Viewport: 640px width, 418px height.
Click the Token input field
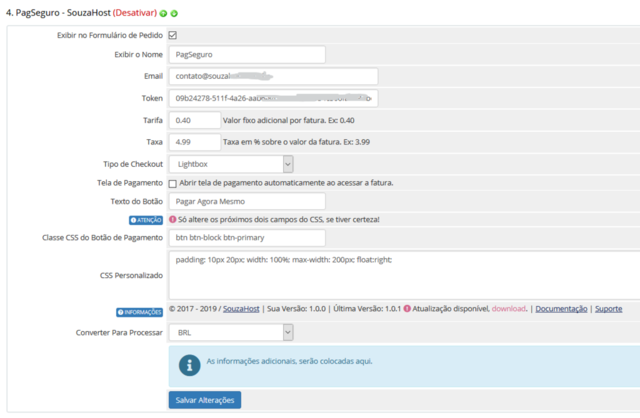273,98
